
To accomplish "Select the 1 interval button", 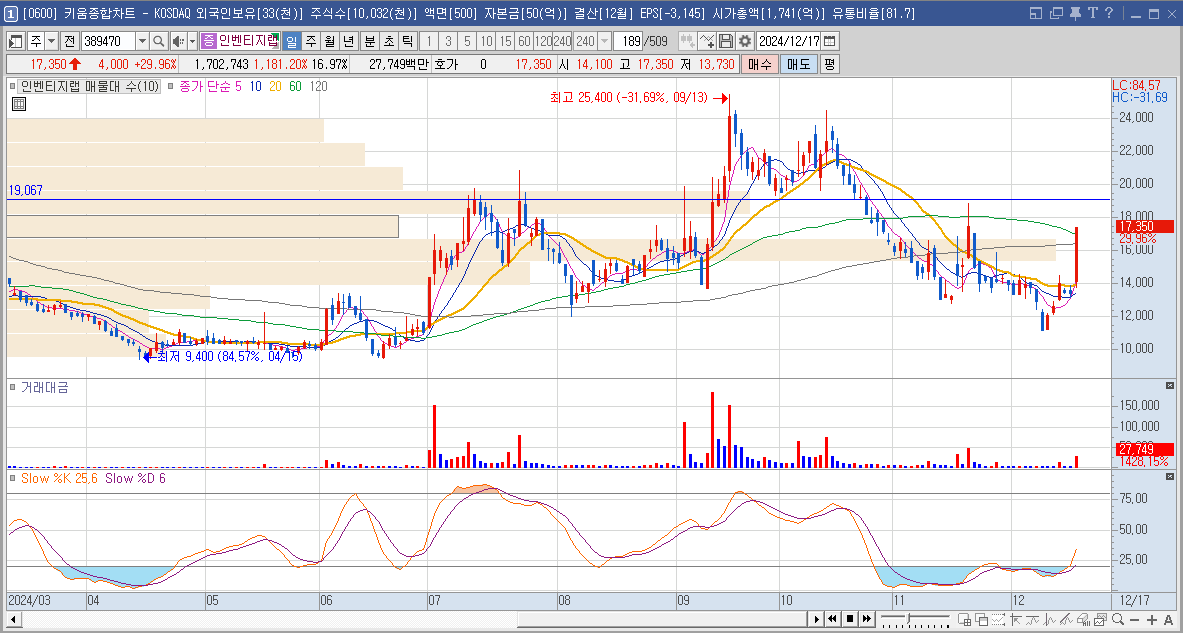I will click(x=429, y=41).
